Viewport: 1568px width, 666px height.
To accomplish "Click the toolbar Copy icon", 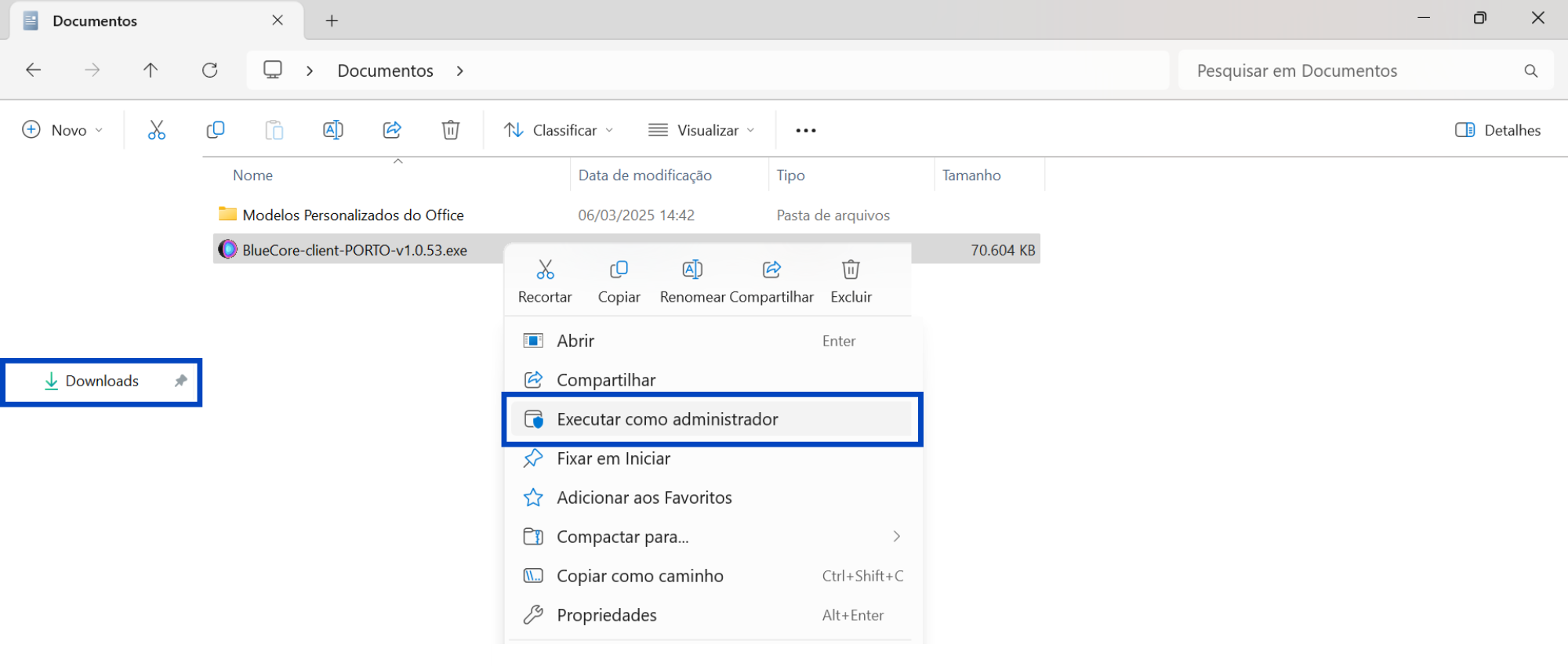I will [x=215, y=130].
